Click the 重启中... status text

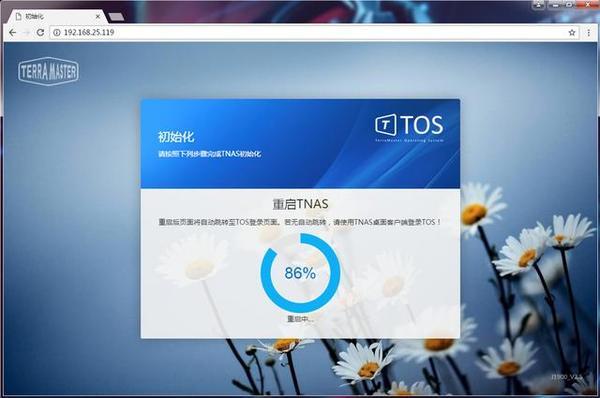[300, 319]
